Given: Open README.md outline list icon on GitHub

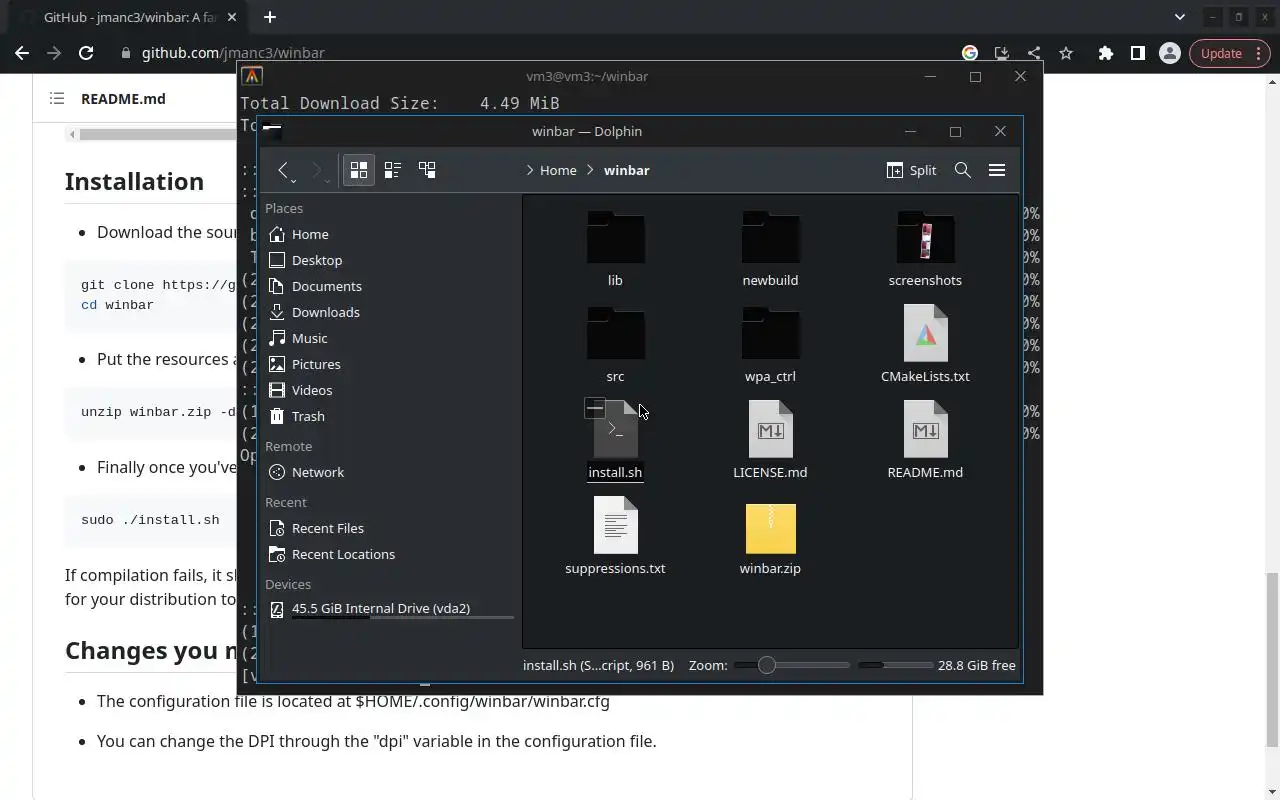Looking at the screenshot, I should pos(57,98).
